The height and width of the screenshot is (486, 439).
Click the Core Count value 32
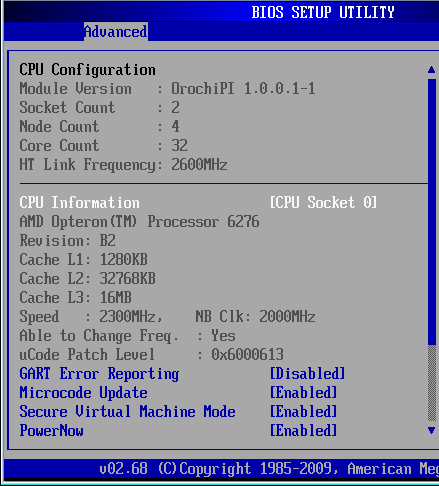179,146
